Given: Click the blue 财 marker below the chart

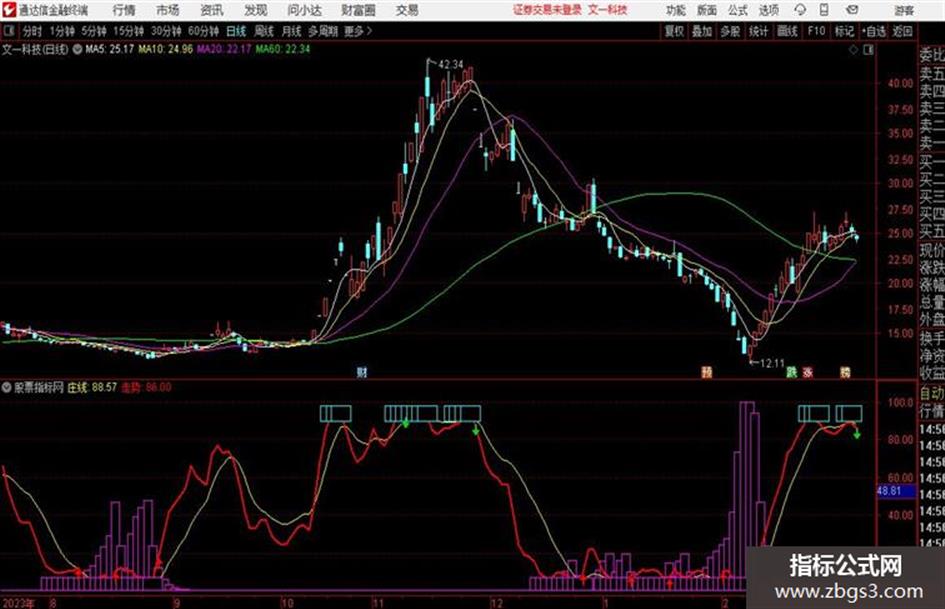Looking at the screenshot, I should 362,372.
